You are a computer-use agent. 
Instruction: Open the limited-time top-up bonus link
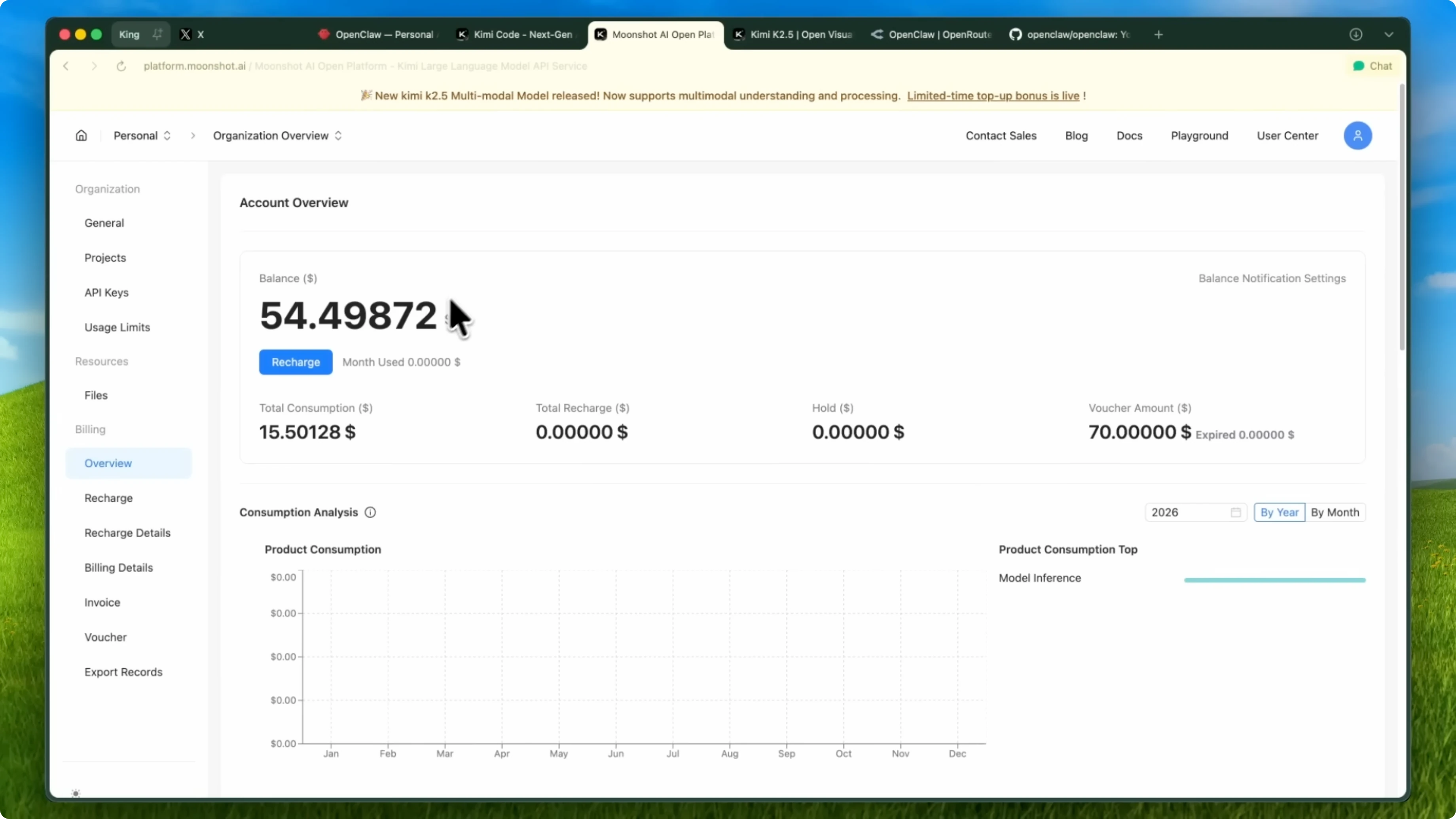(x=993, y=95)
